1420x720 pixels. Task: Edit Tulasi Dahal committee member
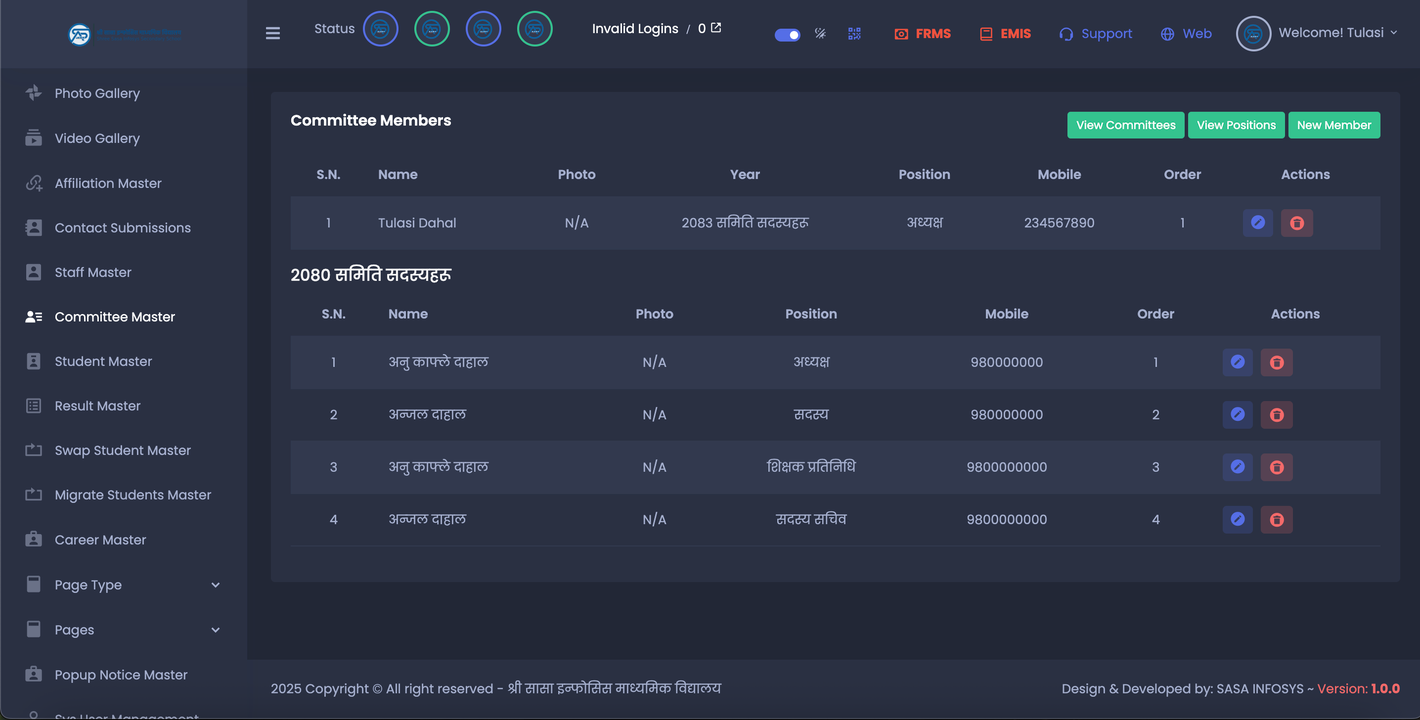[x=1257, y=223]
